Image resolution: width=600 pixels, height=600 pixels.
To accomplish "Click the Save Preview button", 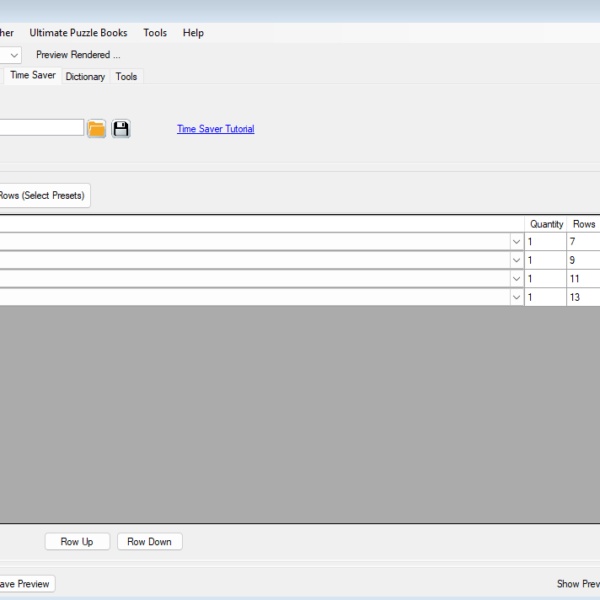I will (25, 584).
